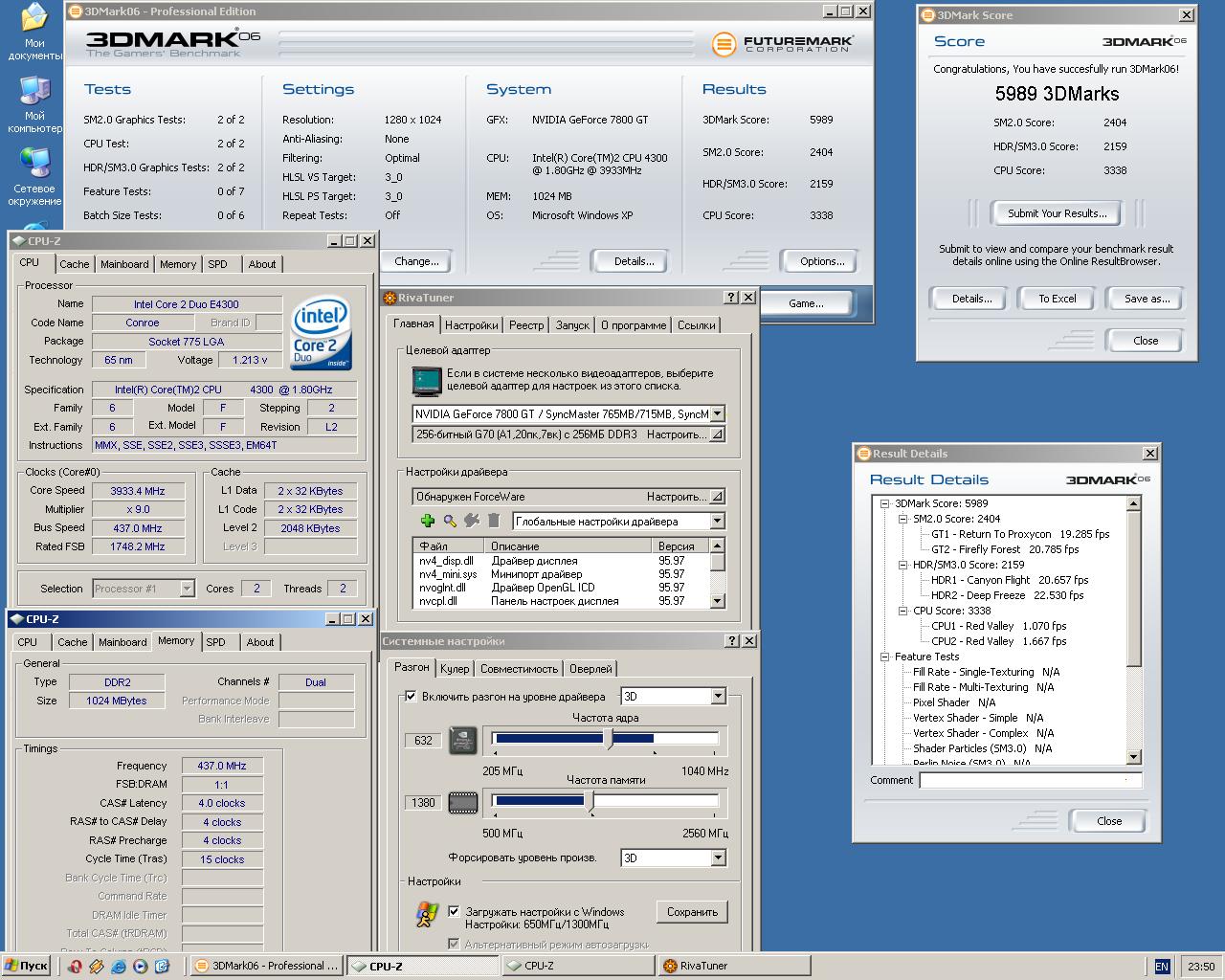This screenshot has height=980, width=1225.
Task: Click the To Excel button
Action: pos(1058,299)
